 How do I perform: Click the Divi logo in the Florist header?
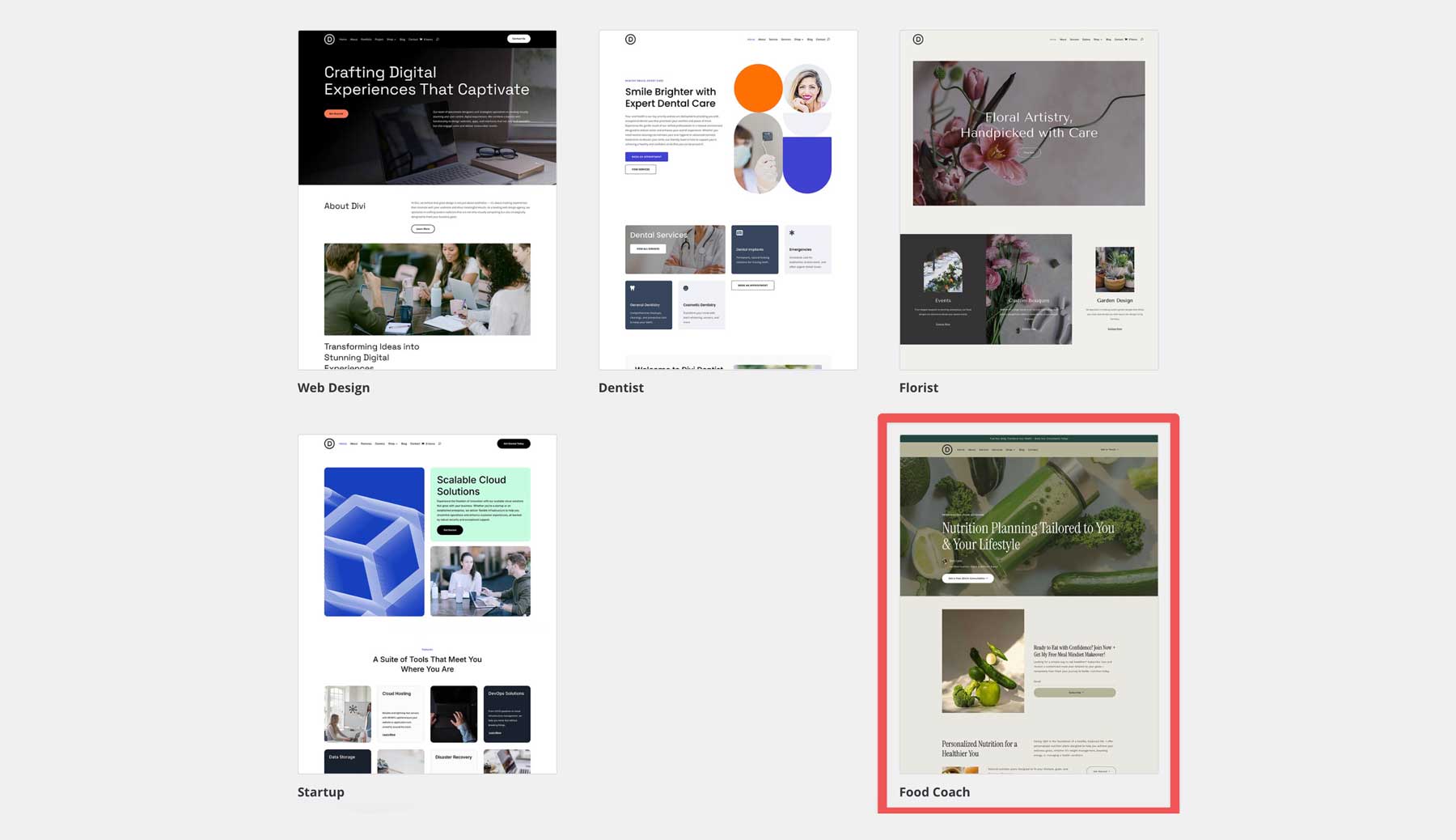click(x=918, y=39)
